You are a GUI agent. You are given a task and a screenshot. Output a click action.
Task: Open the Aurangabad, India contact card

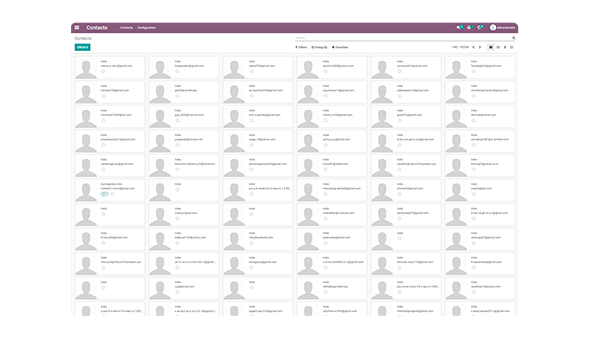[x=109, y=190]
